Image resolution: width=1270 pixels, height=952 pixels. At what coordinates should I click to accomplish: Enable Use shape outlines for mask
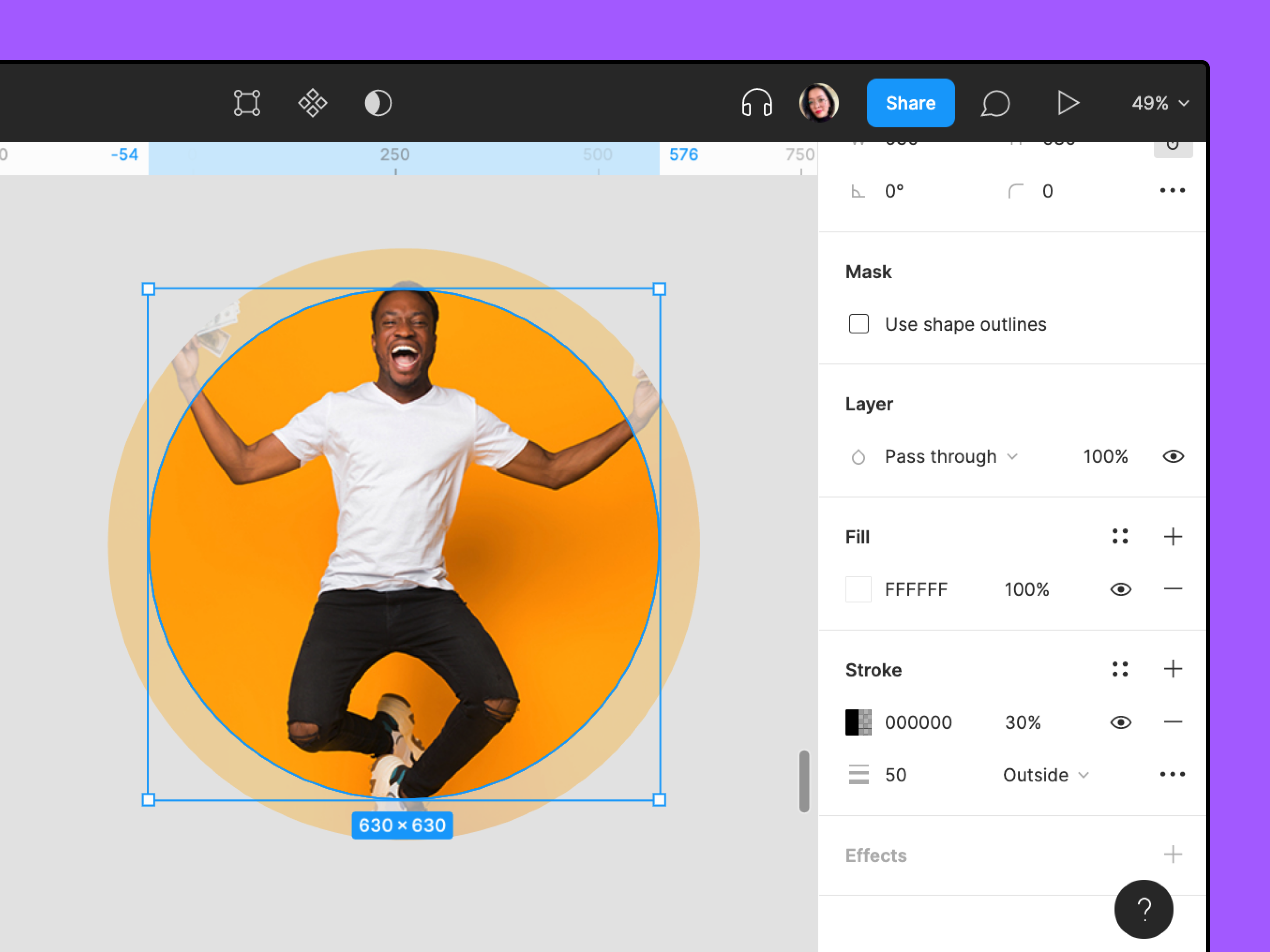[x=858, y=324]
